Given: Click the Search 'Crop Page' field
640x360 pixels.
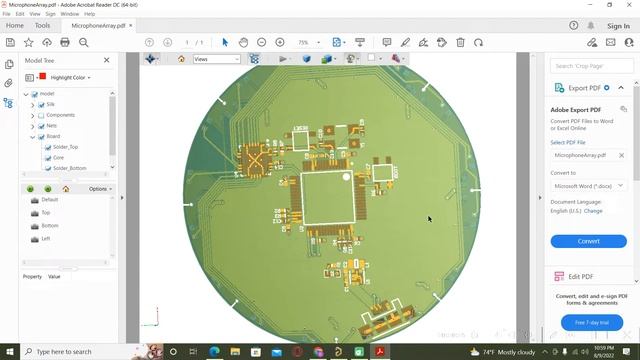Looking at the screenshot, I should (x=592, y=66).
